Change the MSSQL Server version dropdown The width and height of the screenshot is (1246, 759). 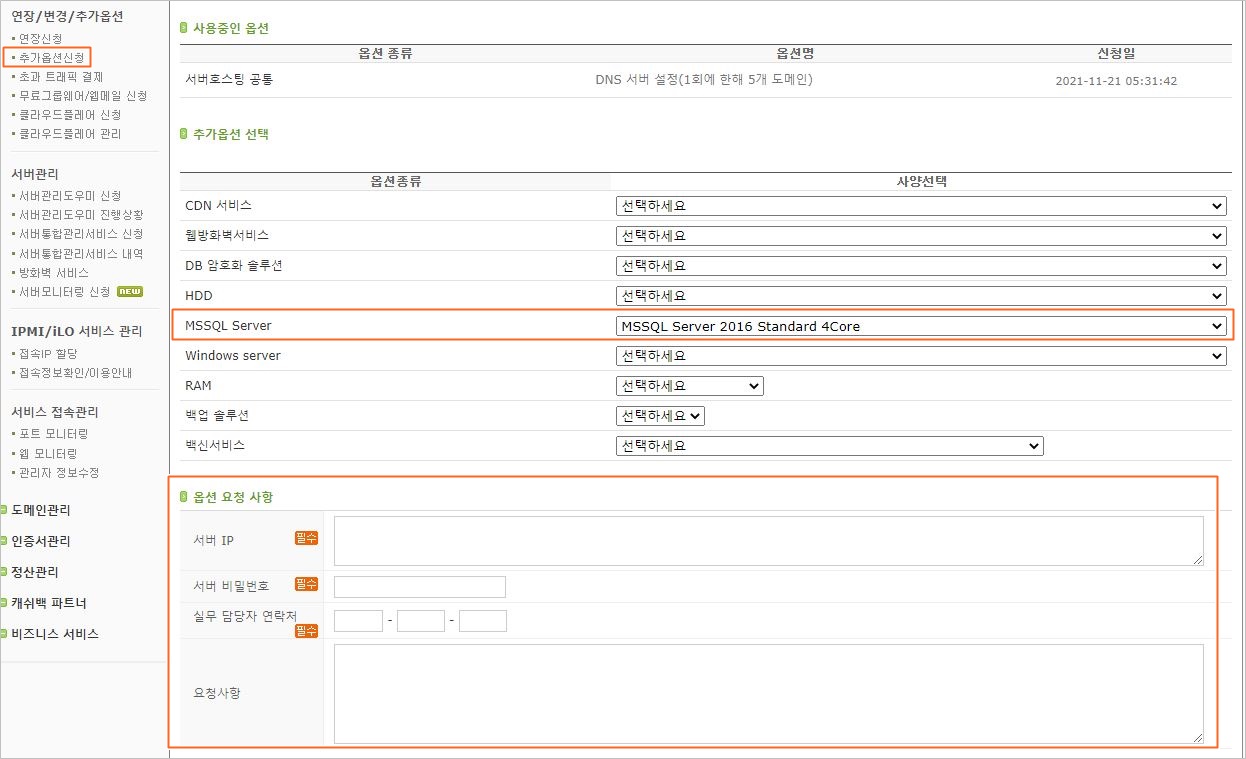(920, 326)
